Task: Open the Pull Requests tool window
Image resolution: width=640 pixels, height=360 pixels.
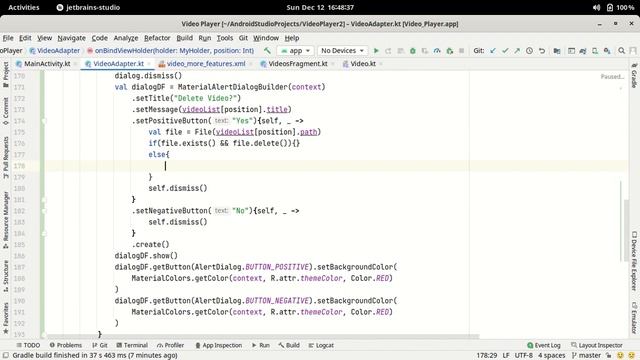Action: tap(6, 157)
